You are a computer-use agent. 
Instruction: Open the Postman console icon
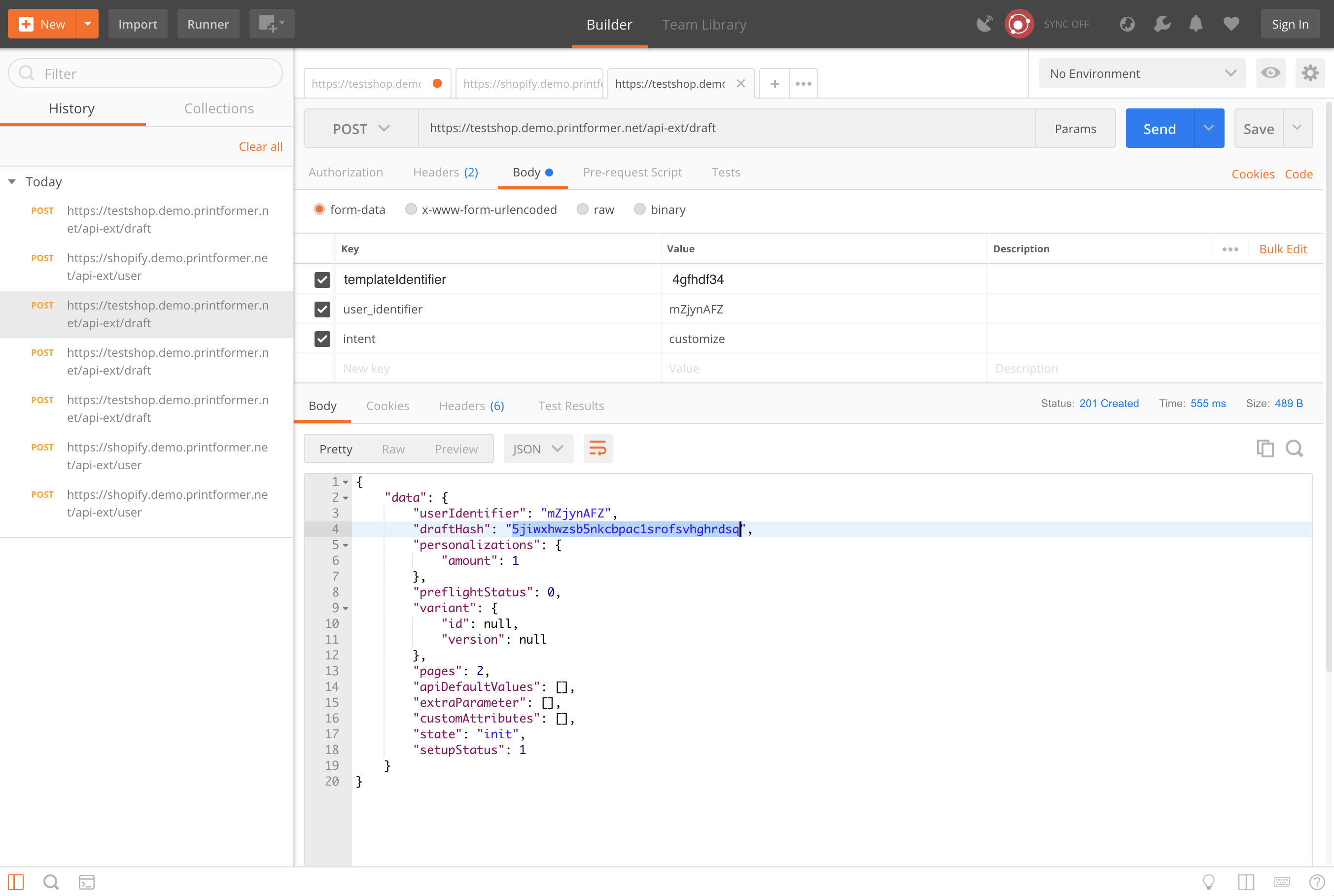point(87,882)
